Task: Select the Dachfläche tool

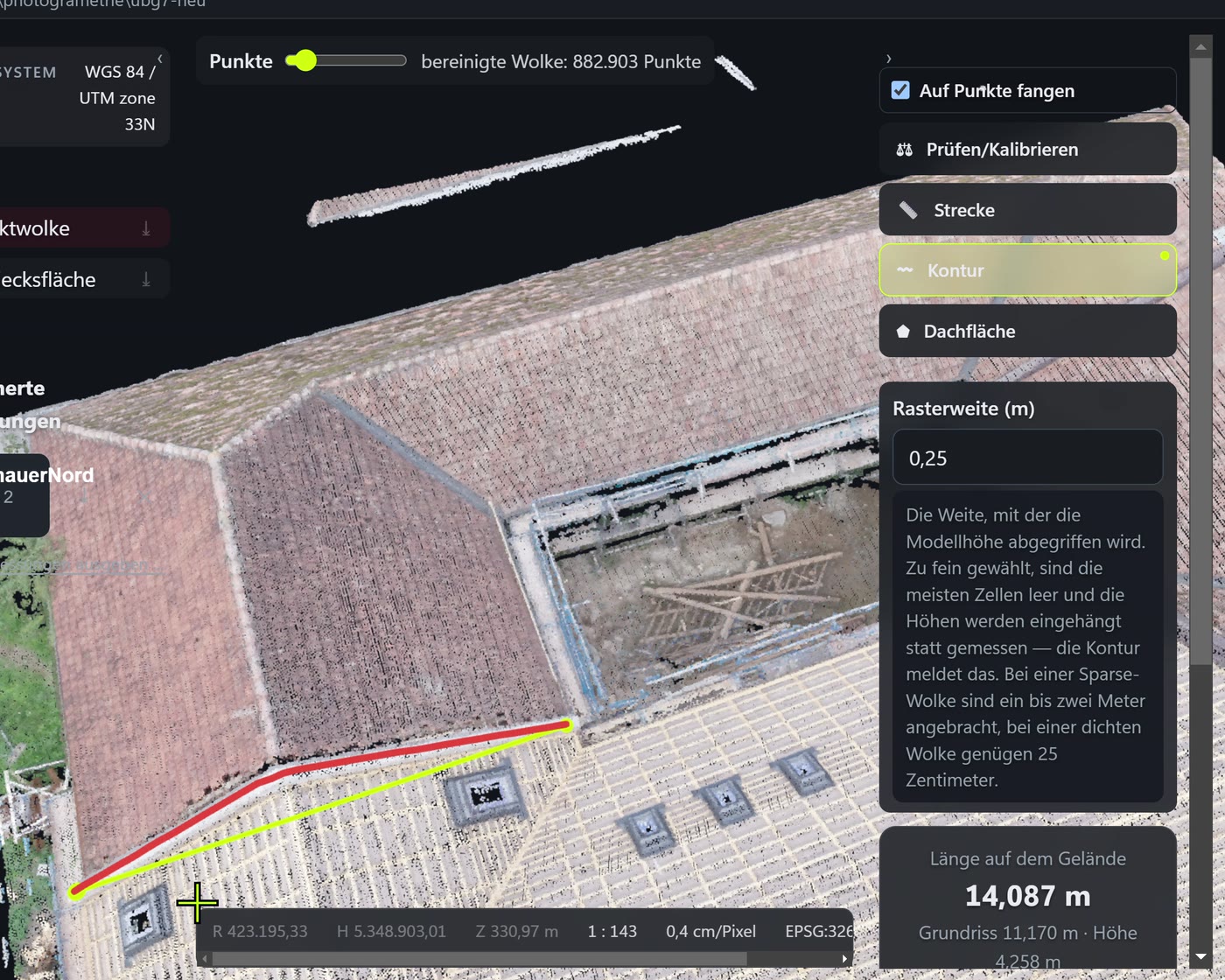Action: (x=1027, y=331)
